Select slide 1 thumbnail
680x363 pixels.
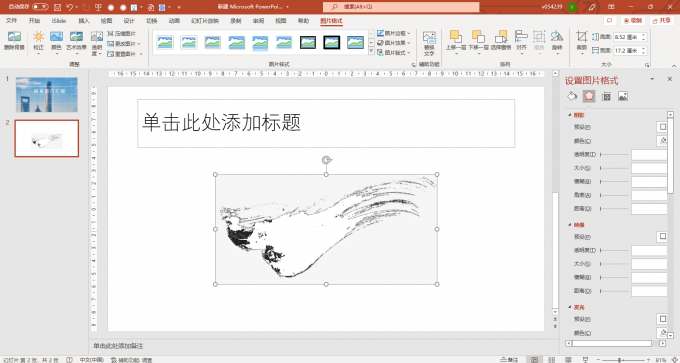(x=47, y=95)
